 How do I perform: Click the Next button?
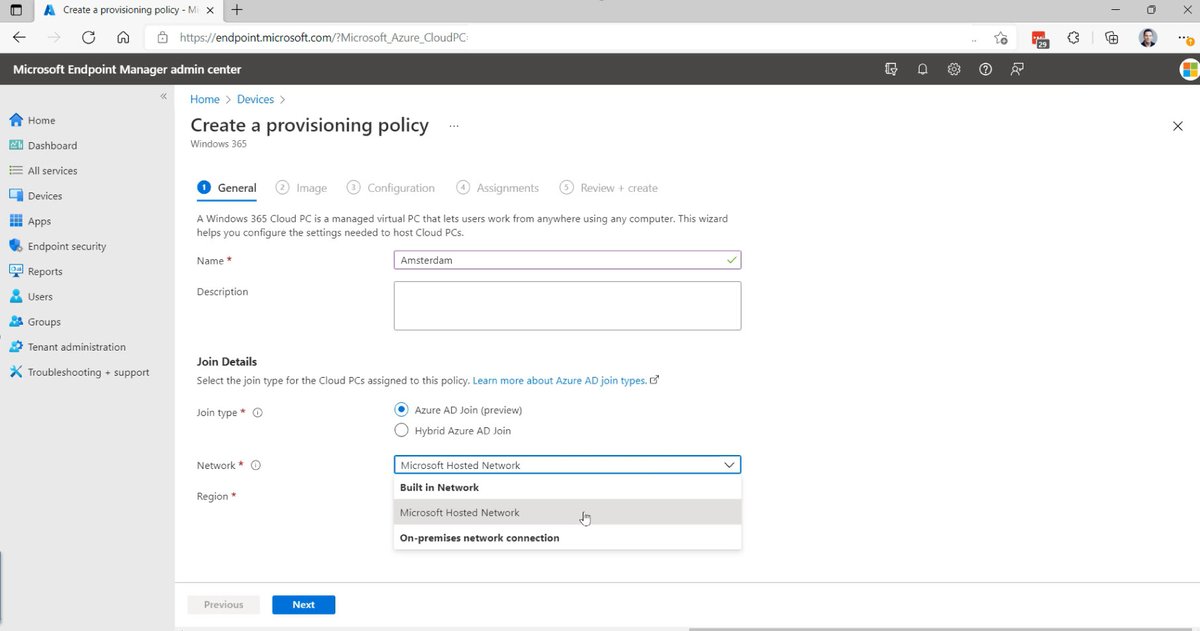[303, 605]
